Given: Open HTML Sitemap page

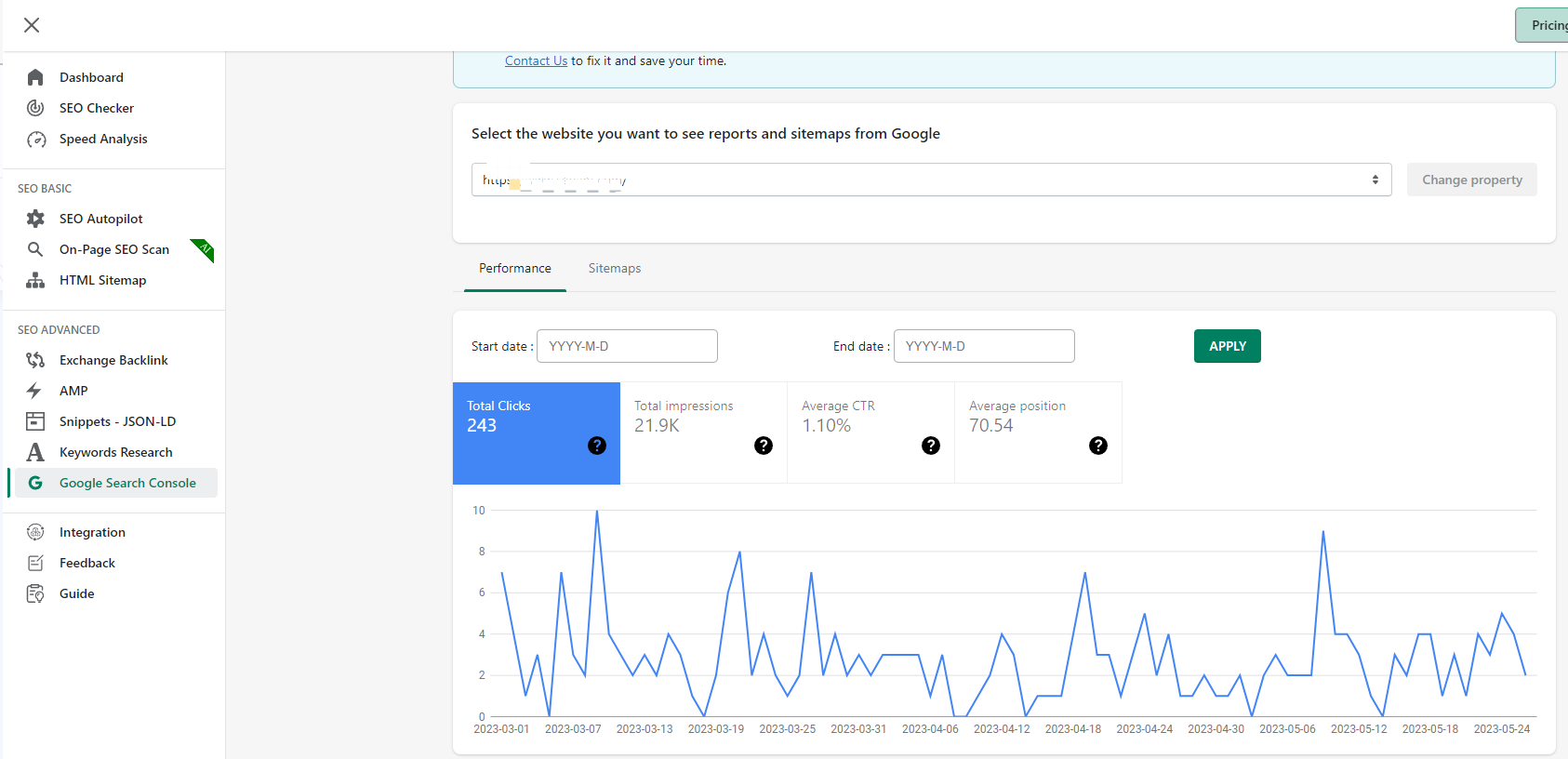Looking at the screenshot, I should coord(102,280).
